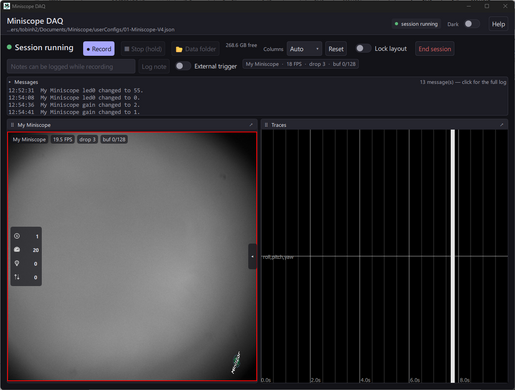The height and width of the screenshot is (390, 515).
Task: Click the config file path under title
Action: (91, 30)
